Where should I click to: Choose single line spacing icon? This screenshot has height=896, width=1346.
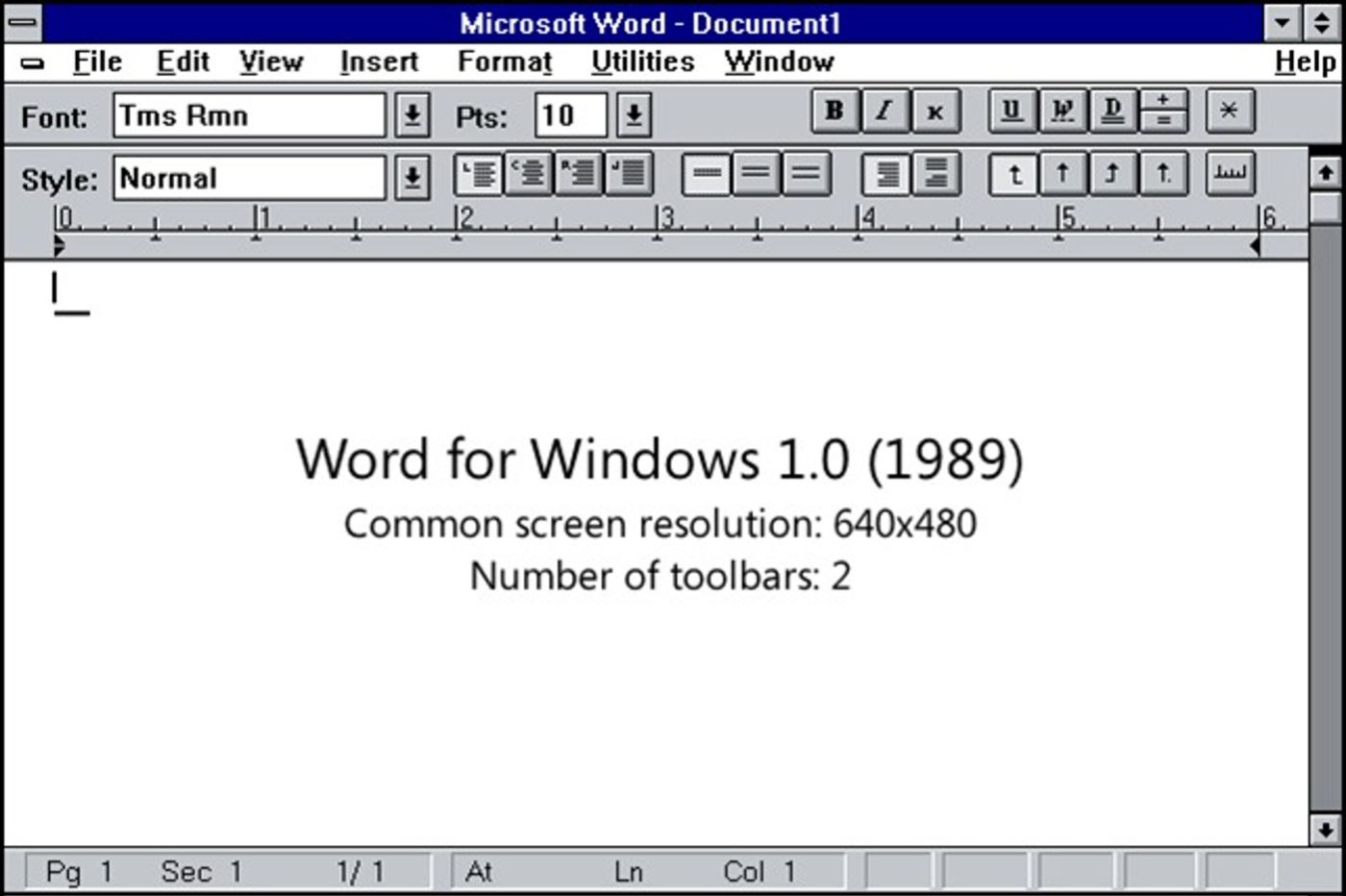coord(707,175)
